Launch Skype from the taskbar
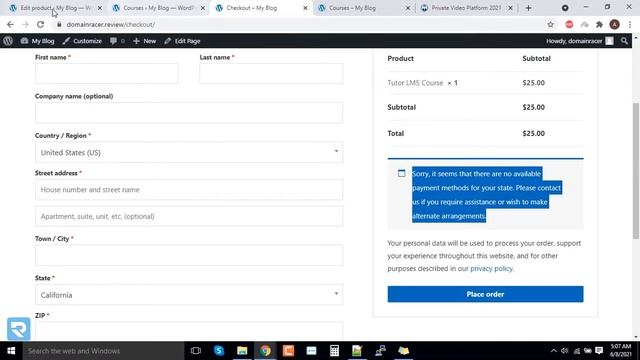The image size is (640, 360). (x=219, y=351)
